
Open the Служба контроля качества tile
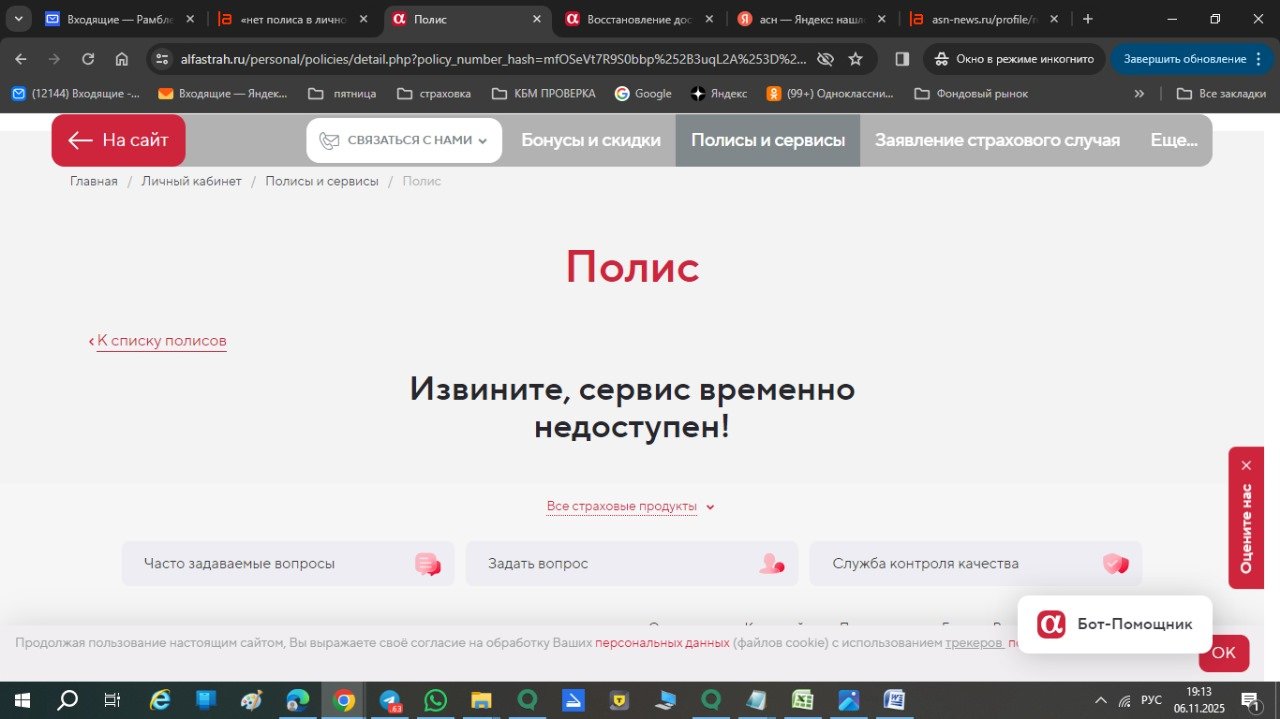pos(975,564)
